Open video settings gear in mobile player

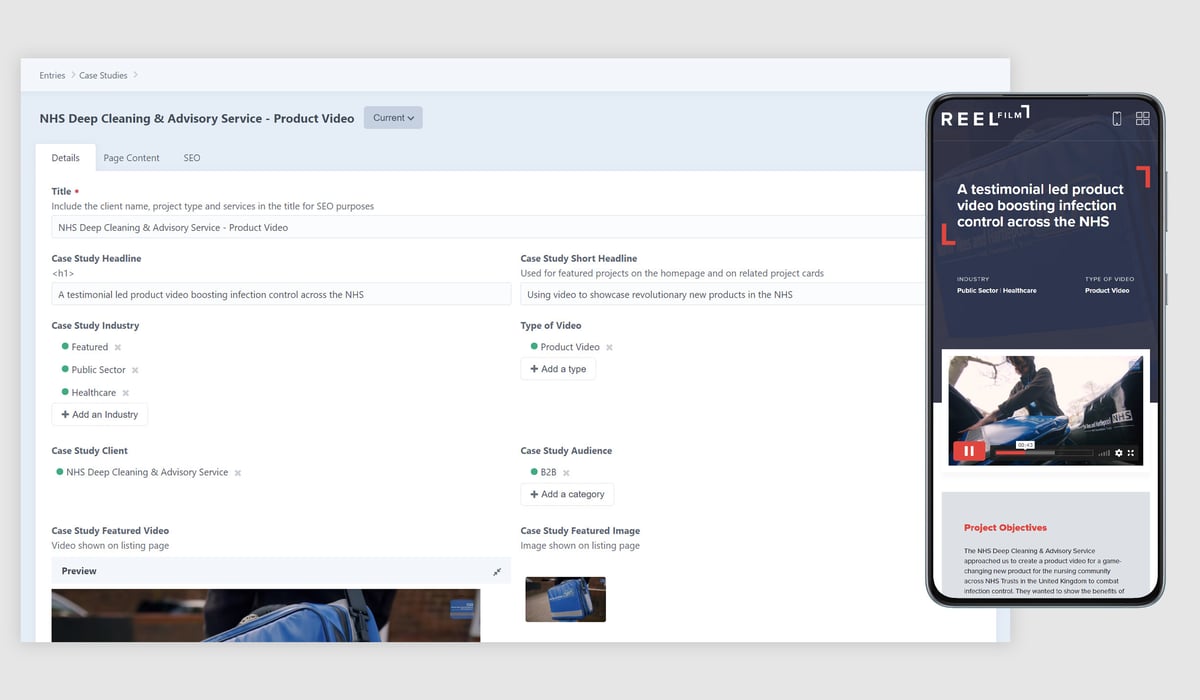coord(1118,453)
